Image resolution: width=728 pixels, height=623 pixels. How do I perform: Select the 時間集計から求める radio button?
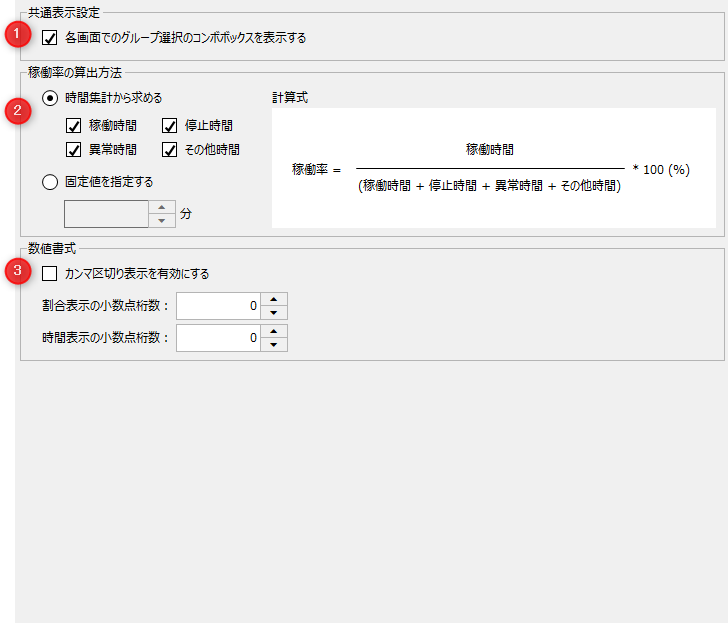point(50,98)
